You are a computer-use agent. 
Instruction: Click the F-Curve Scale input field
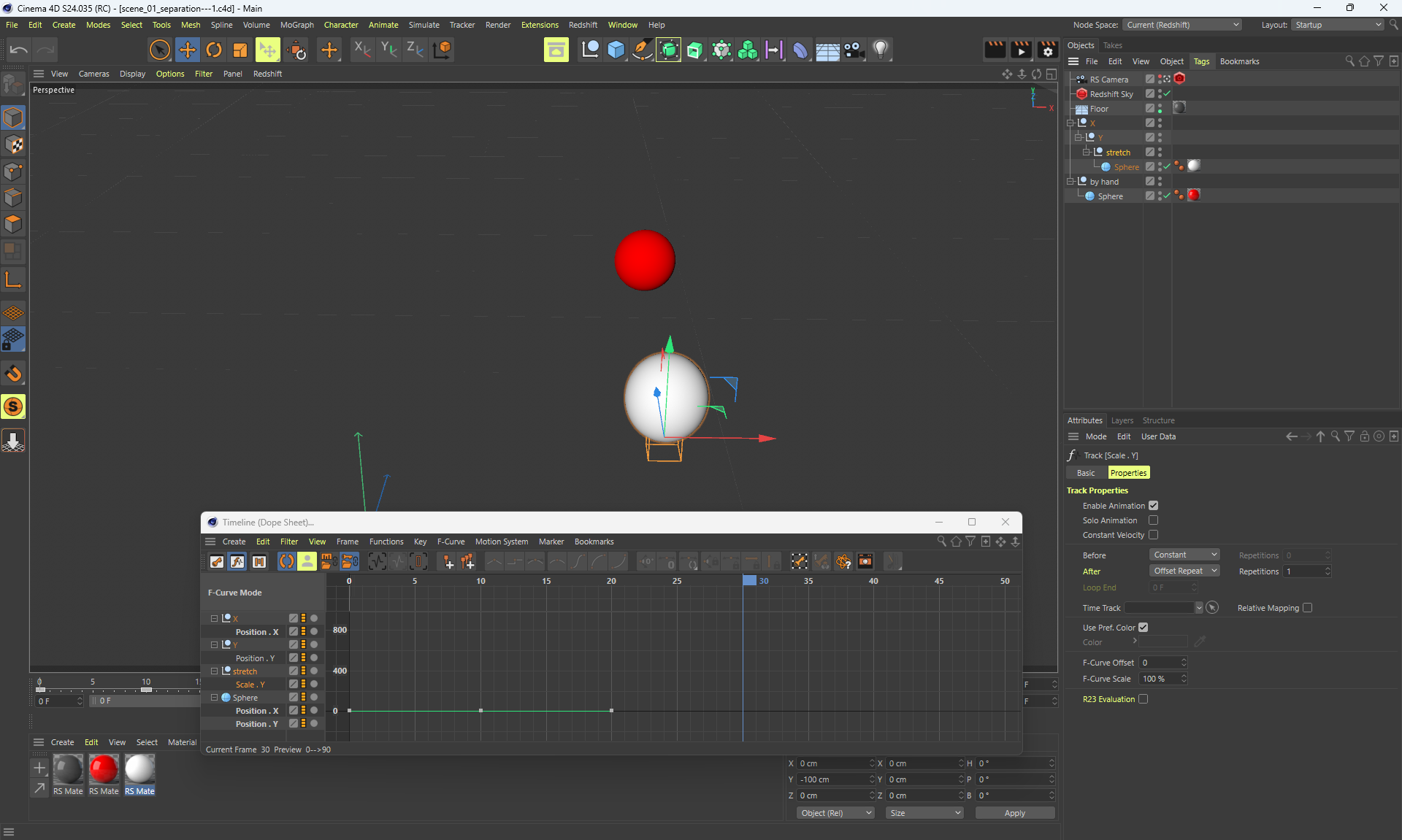pyautogui.click(x=1159, y=679)
